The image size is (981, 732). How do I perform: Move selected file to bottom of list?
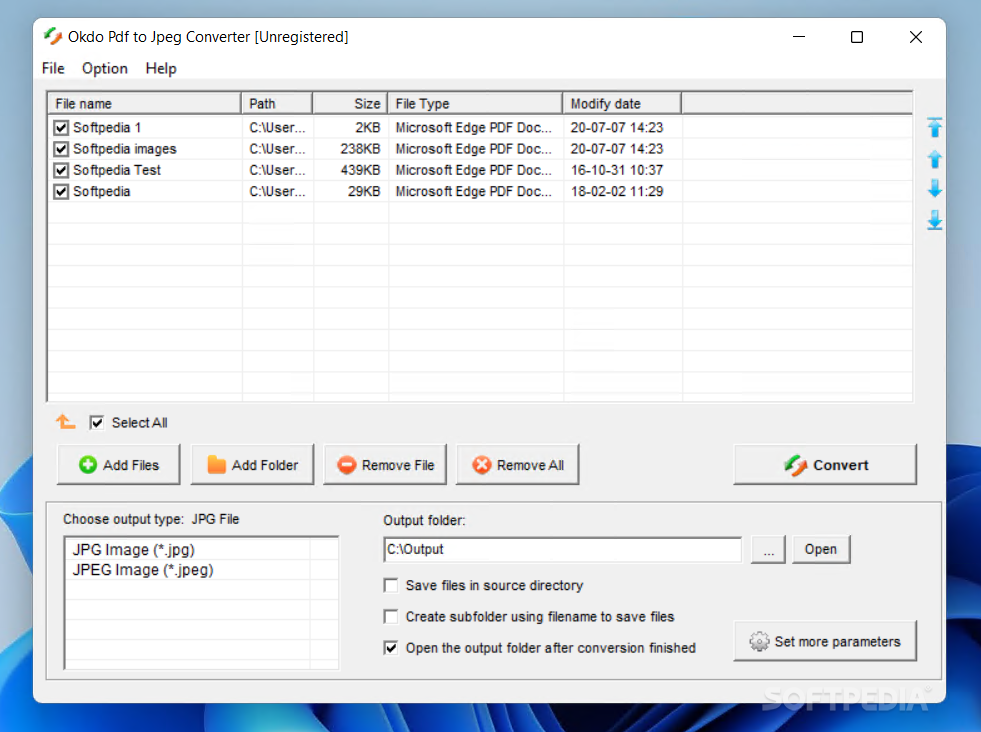934,220
